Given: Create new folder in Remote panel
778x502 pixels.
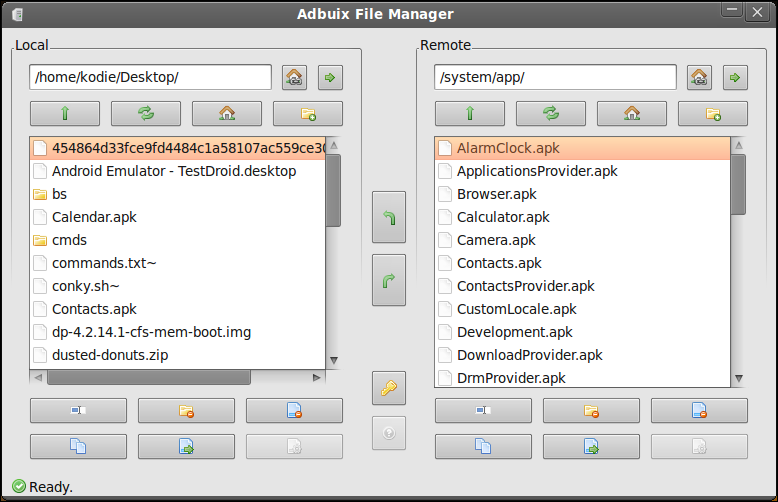Looking at the screenshot, I should (713, 114).
